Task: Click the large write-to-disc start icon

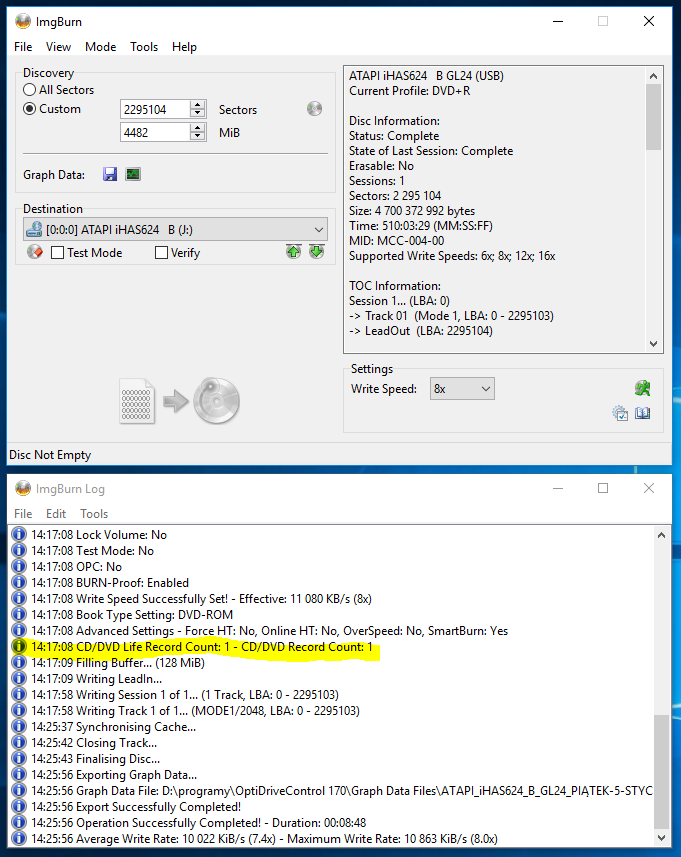Action: click(180, 401)
